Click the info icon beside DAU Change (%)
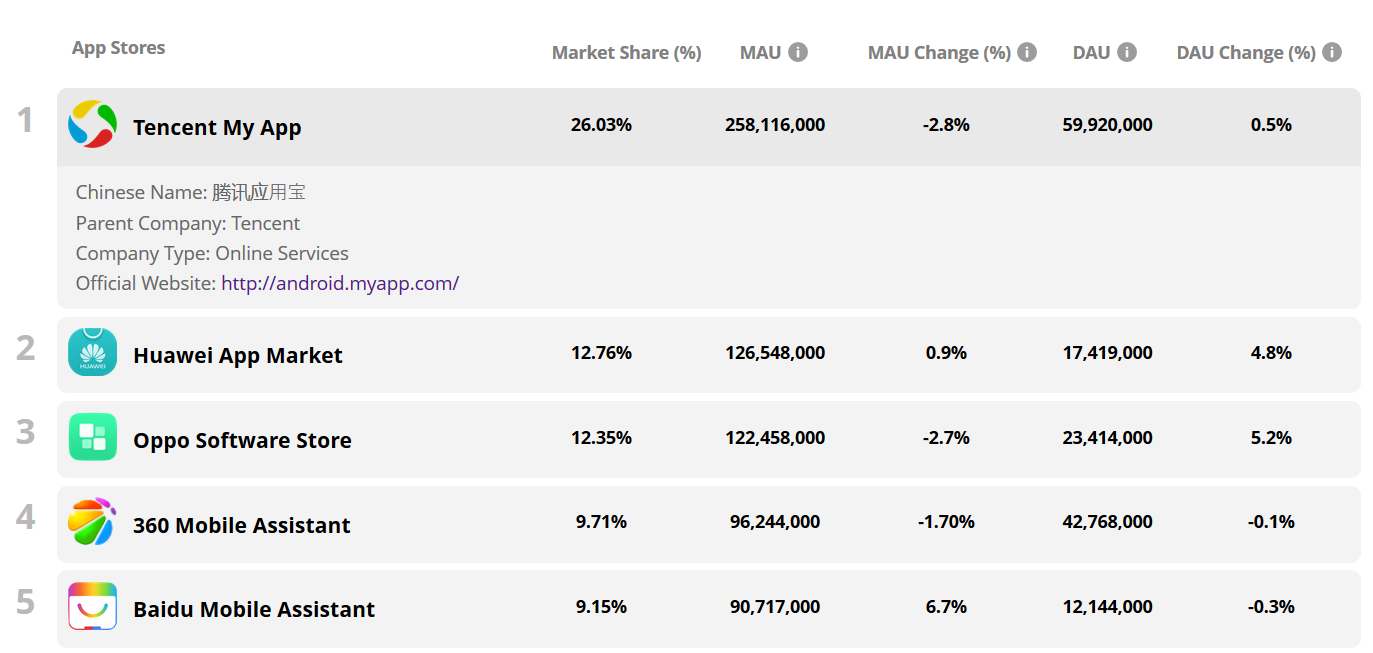Screen dimensions: 1373x653 (1332, 52)
